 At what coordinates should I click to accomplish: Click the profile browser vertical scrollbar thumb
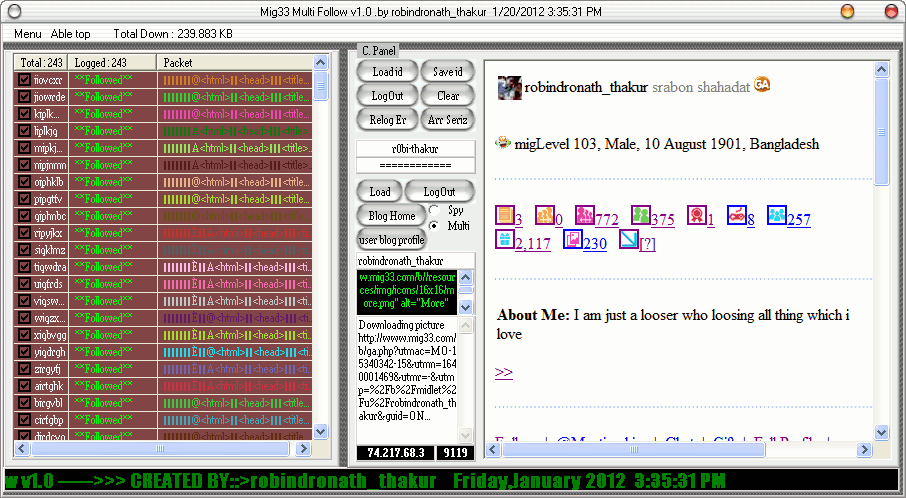tap(881, 132)
